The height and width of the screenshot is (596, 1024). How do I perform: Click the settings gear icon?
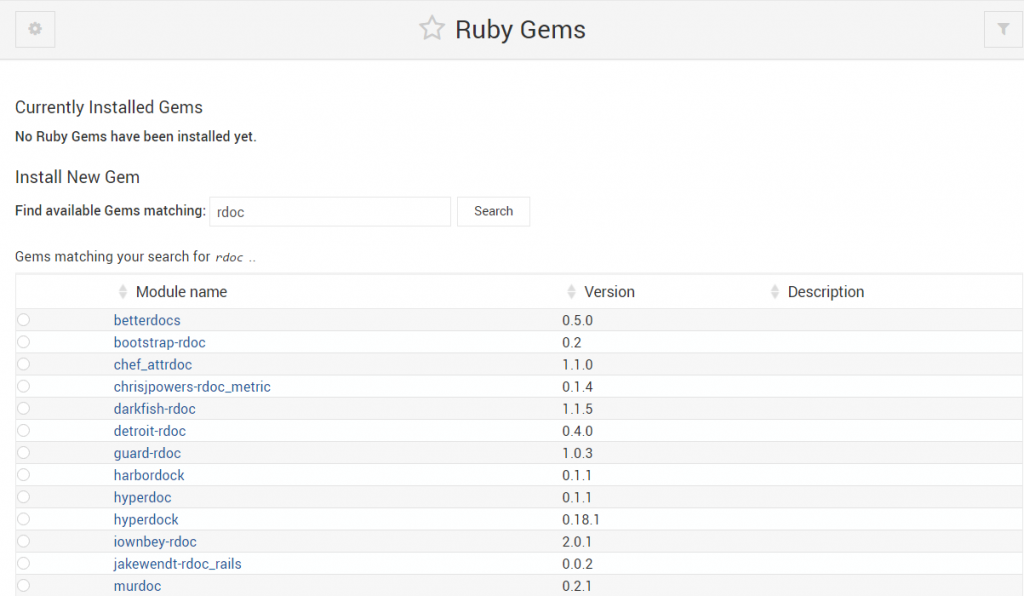pyautogui.click(x=34, y=29)
